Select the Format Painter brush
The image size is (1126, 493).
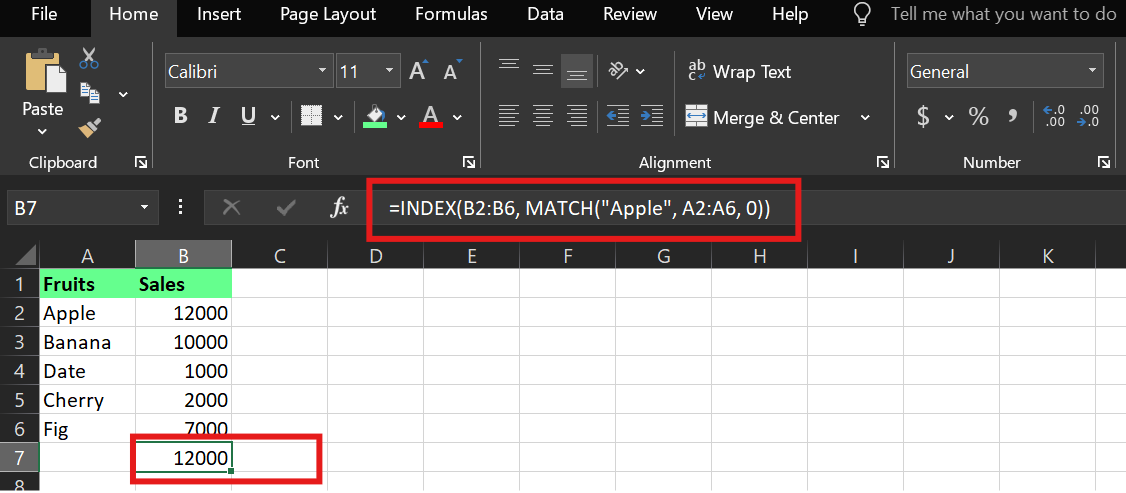coord(90,128)
